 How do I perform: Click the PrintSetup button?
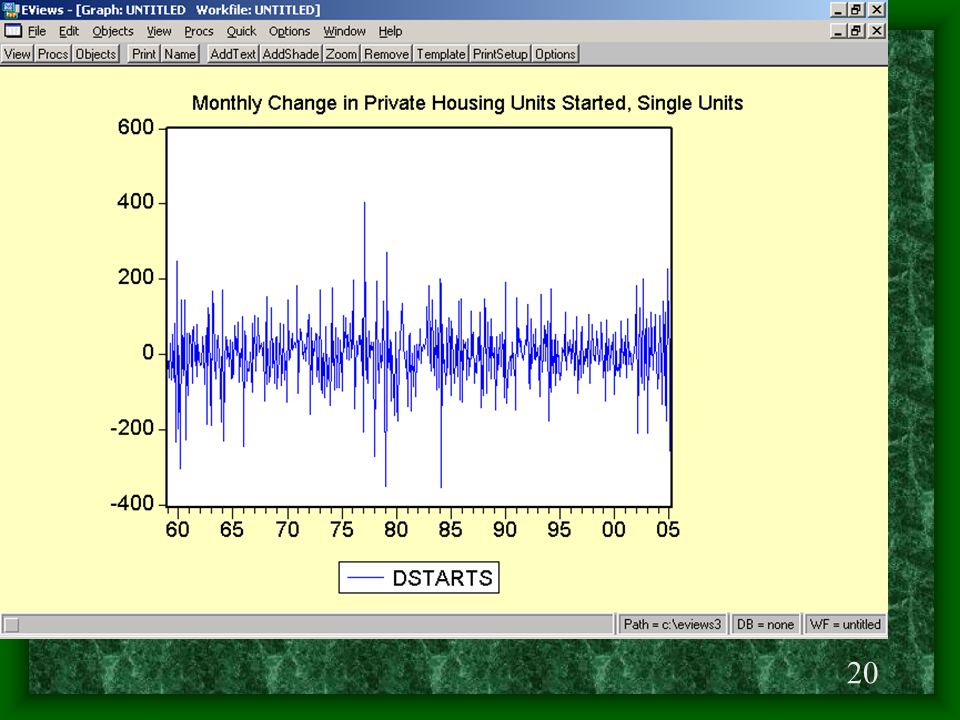pyautogui.click(x=500, y=54)
